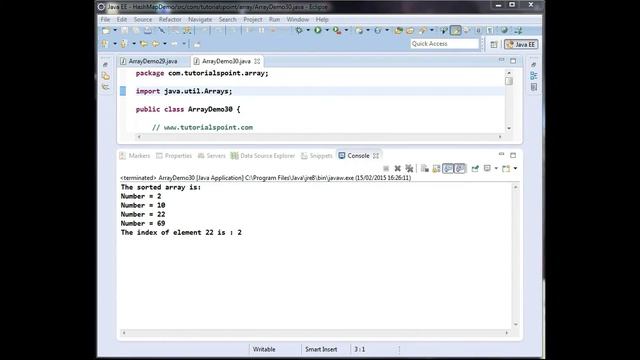Switch to ArrayDemo29.java editor tab

(x=149, y=61)
